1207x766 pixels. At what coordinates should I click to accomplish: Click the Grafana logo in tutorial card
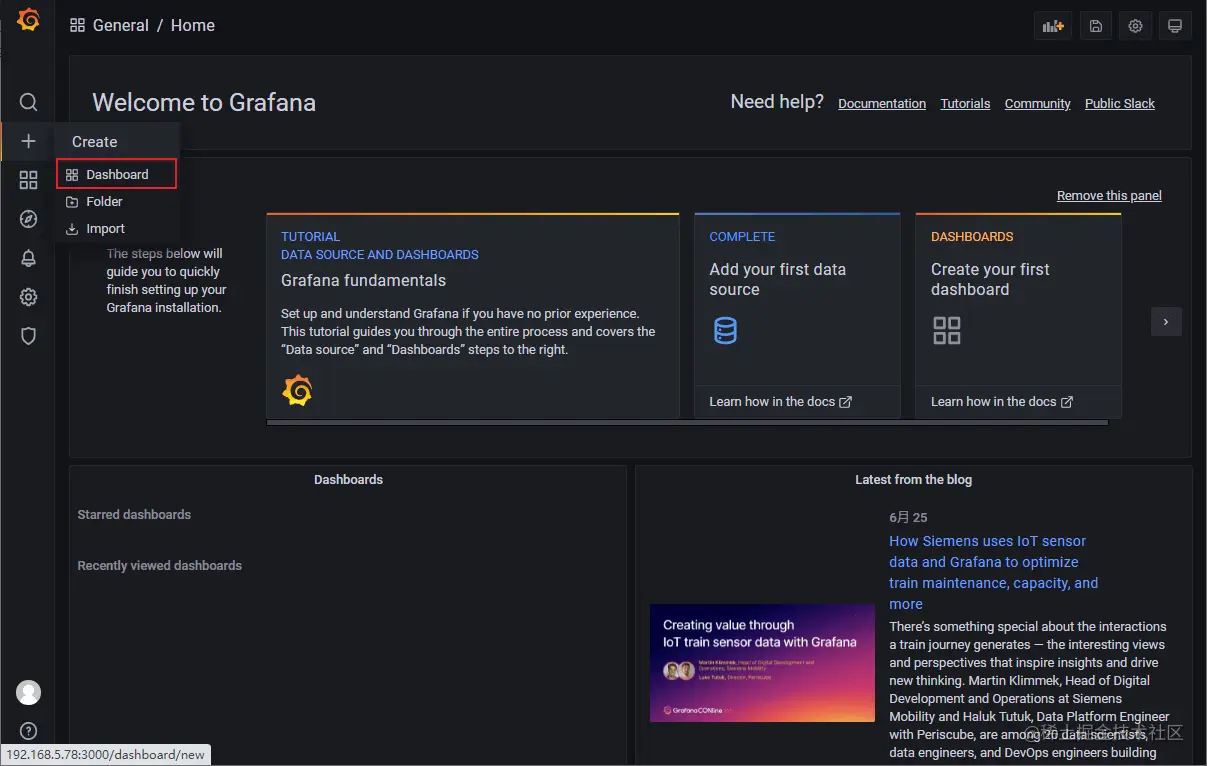(x=297, y=390)
